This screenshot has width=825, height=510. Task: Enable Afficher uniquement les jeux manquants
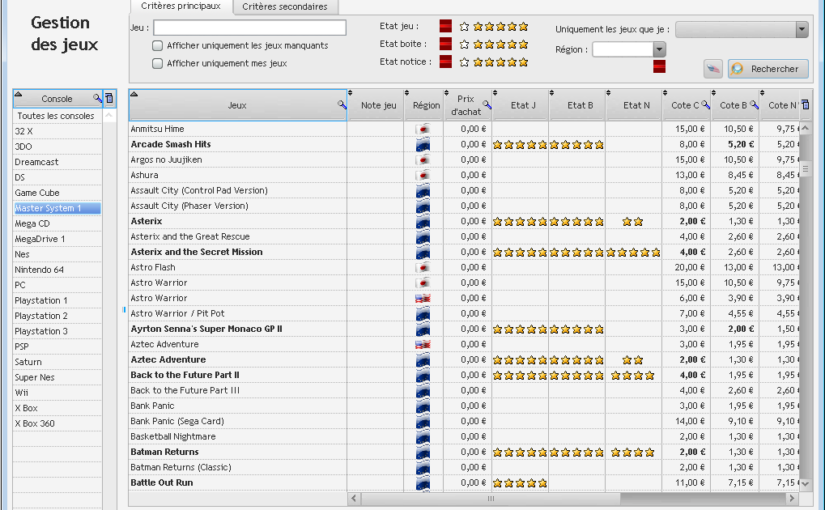pos(157,46)
